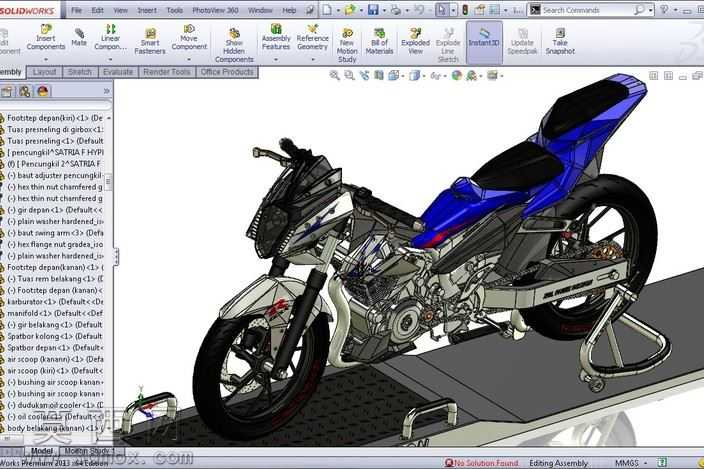Select Footstep depan(kiri)<1> tree item
Viewport: 704px width, 469px height.
(55, 118)
